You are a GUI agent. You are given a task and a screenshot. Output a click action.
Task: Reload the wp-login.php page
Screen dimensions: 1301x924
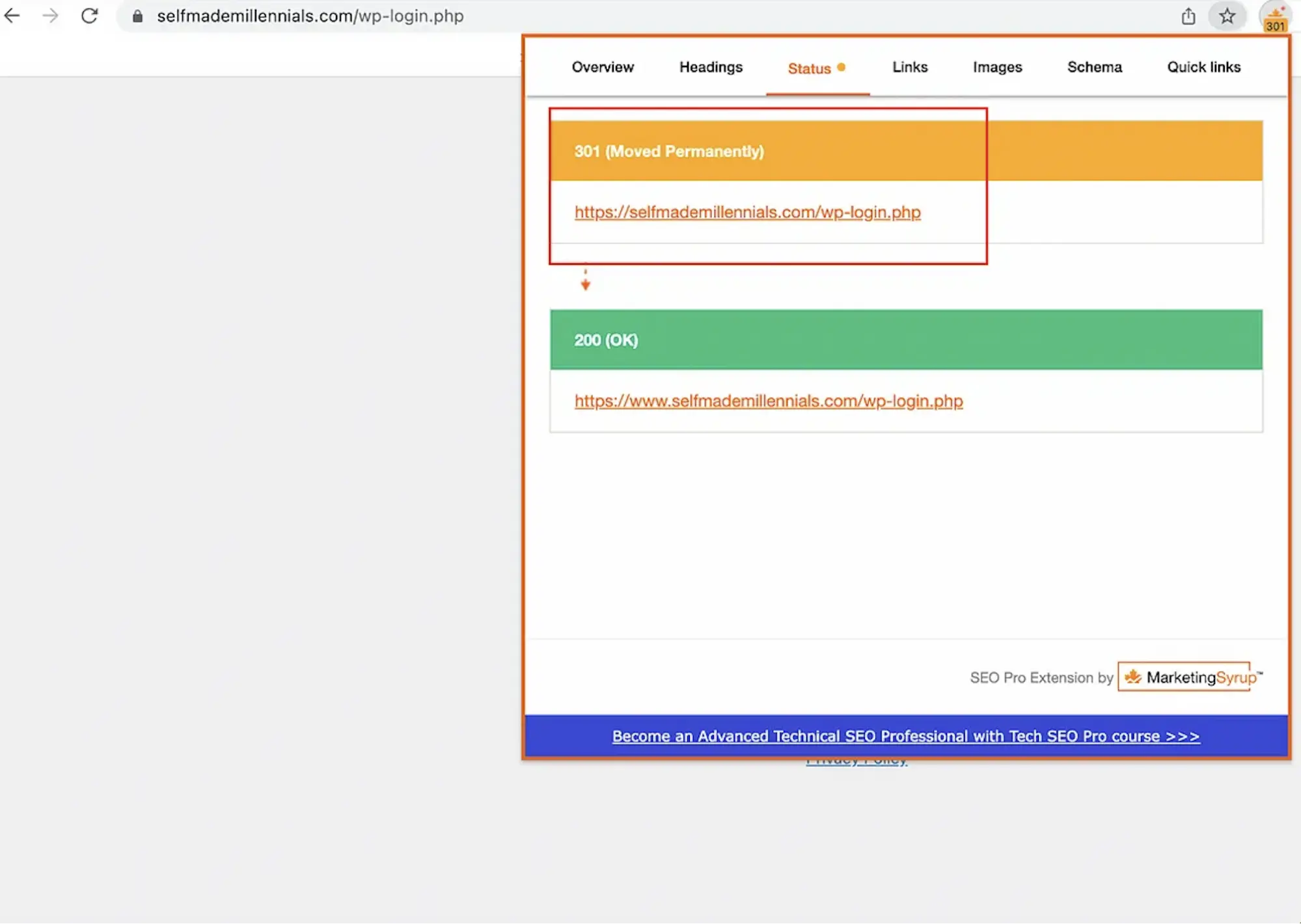pyautogui.click(x=89, y=16)
